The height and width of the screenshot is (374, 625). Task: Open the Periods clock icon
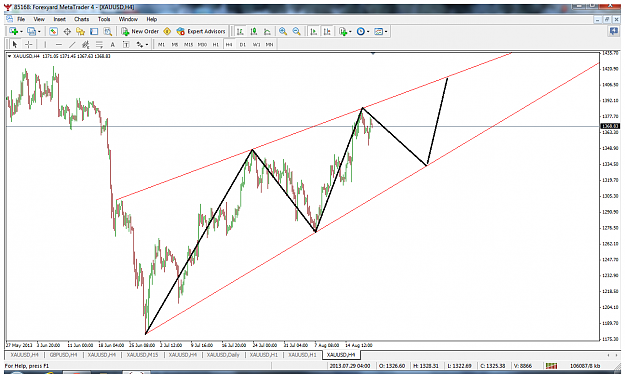pyautogui.click(x=361, y=31)
